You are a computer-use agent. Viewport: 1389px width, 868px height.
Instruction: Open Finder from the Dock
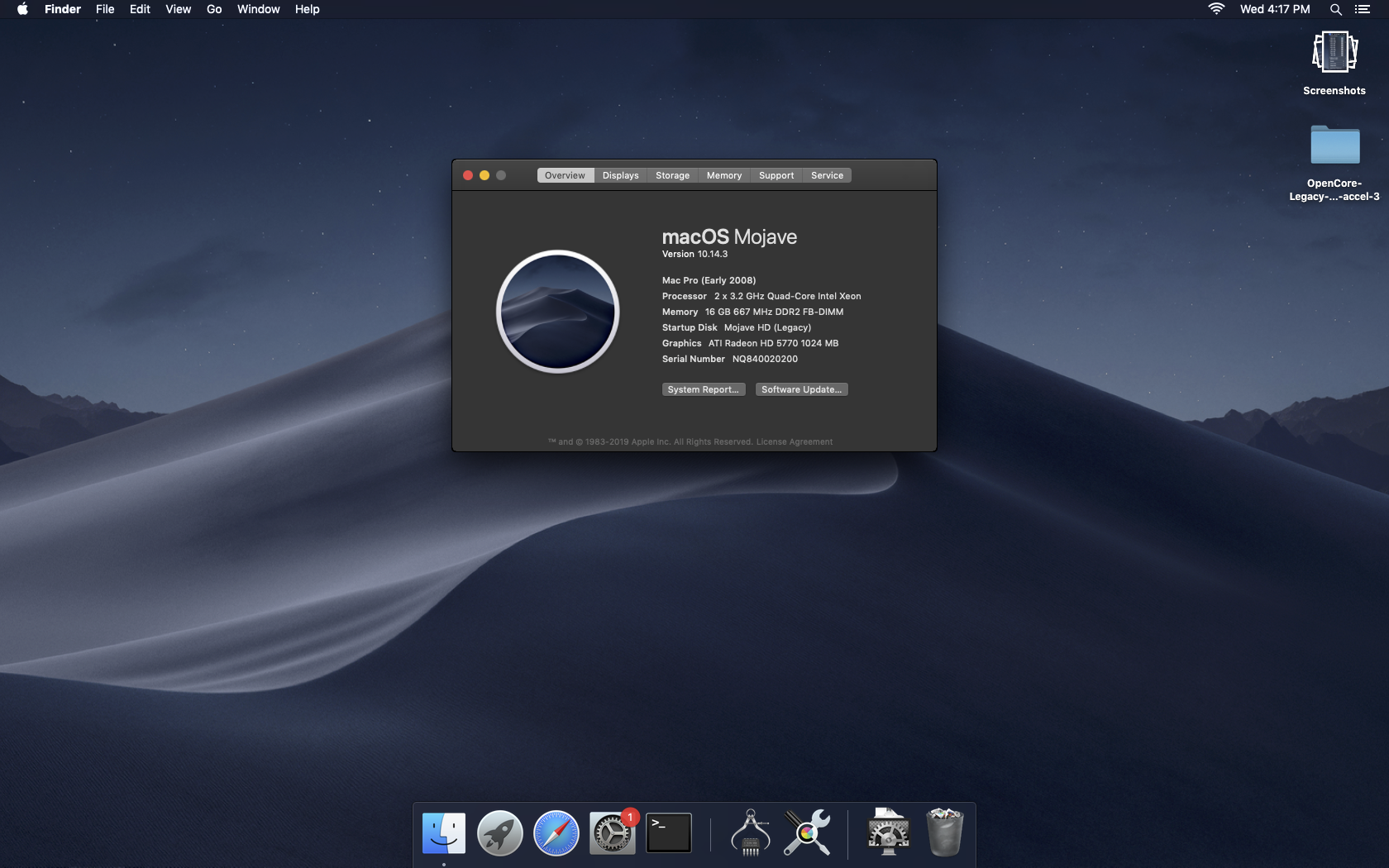pos(444,832)
